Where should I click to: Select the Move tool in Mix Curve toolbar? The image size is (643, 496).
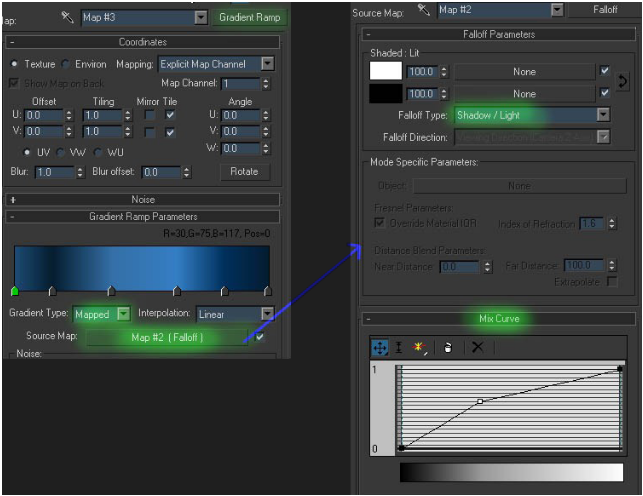(x=379, y=348)
